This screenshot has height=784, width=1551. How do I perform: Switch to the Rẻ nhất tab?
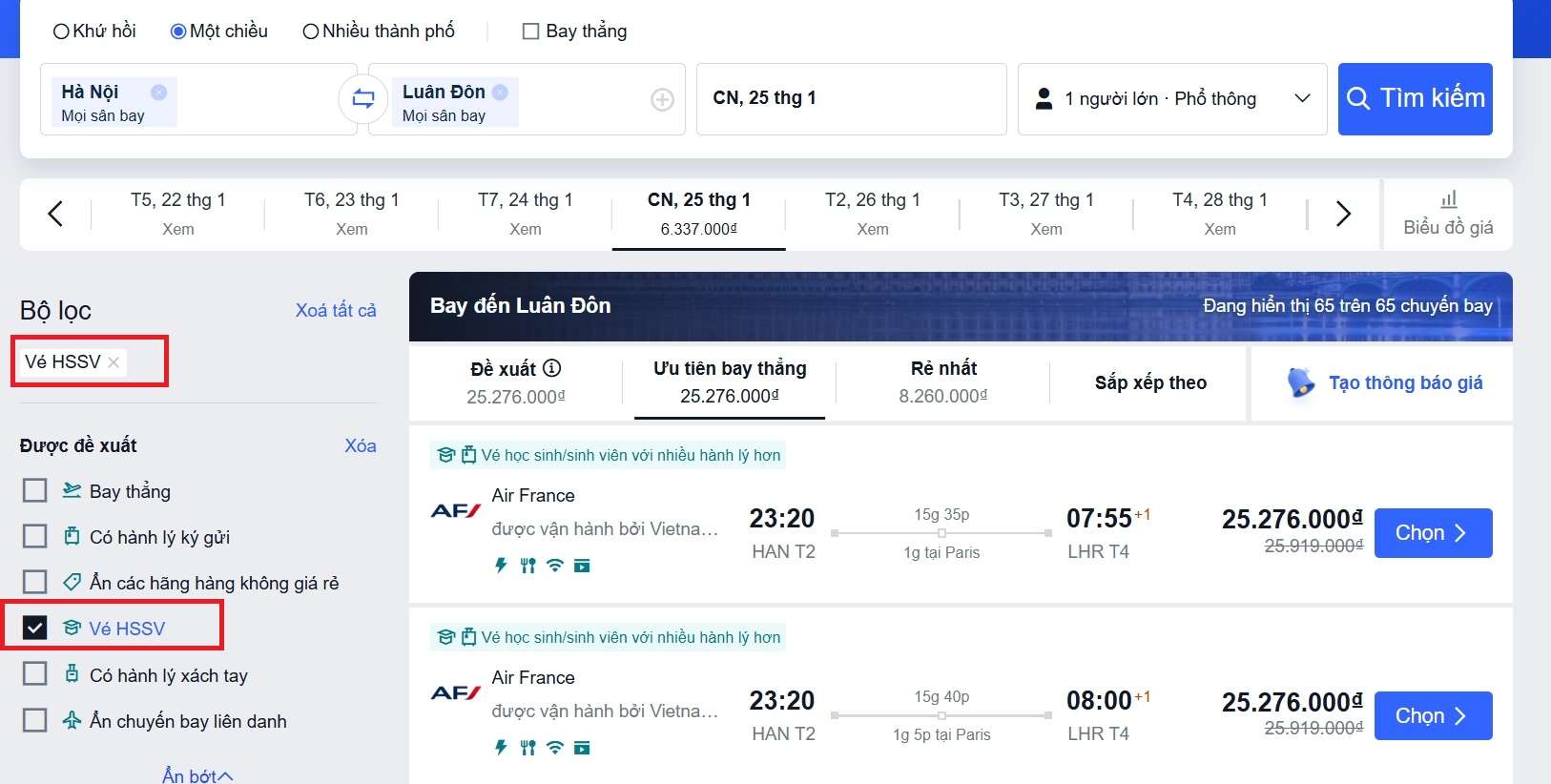(942, 382)
